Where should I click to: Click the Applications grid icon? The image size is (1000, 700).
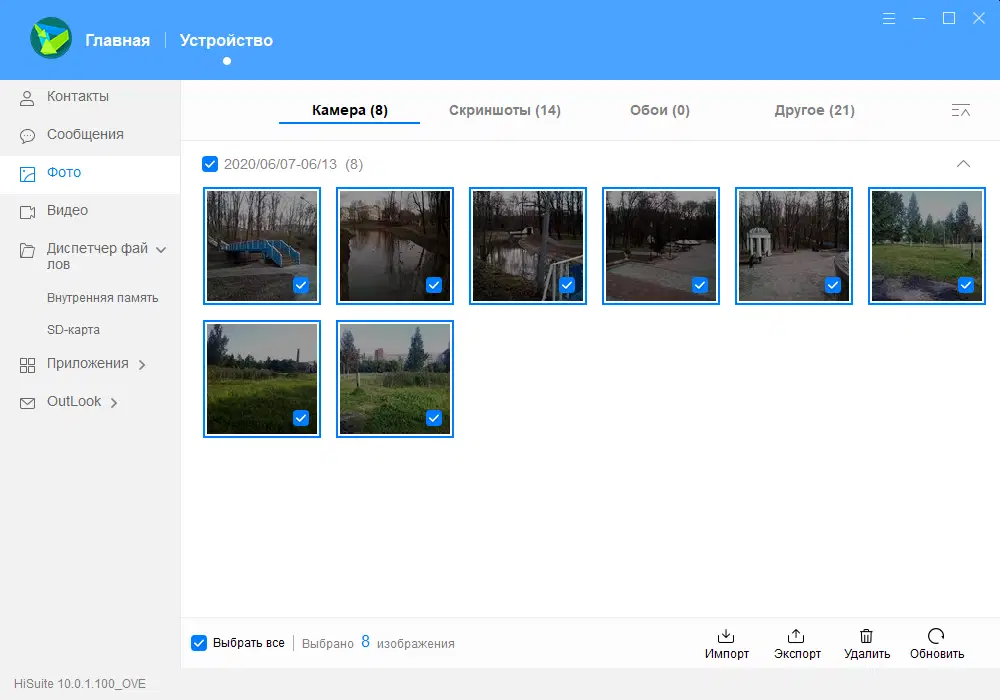tap(27, 365)
